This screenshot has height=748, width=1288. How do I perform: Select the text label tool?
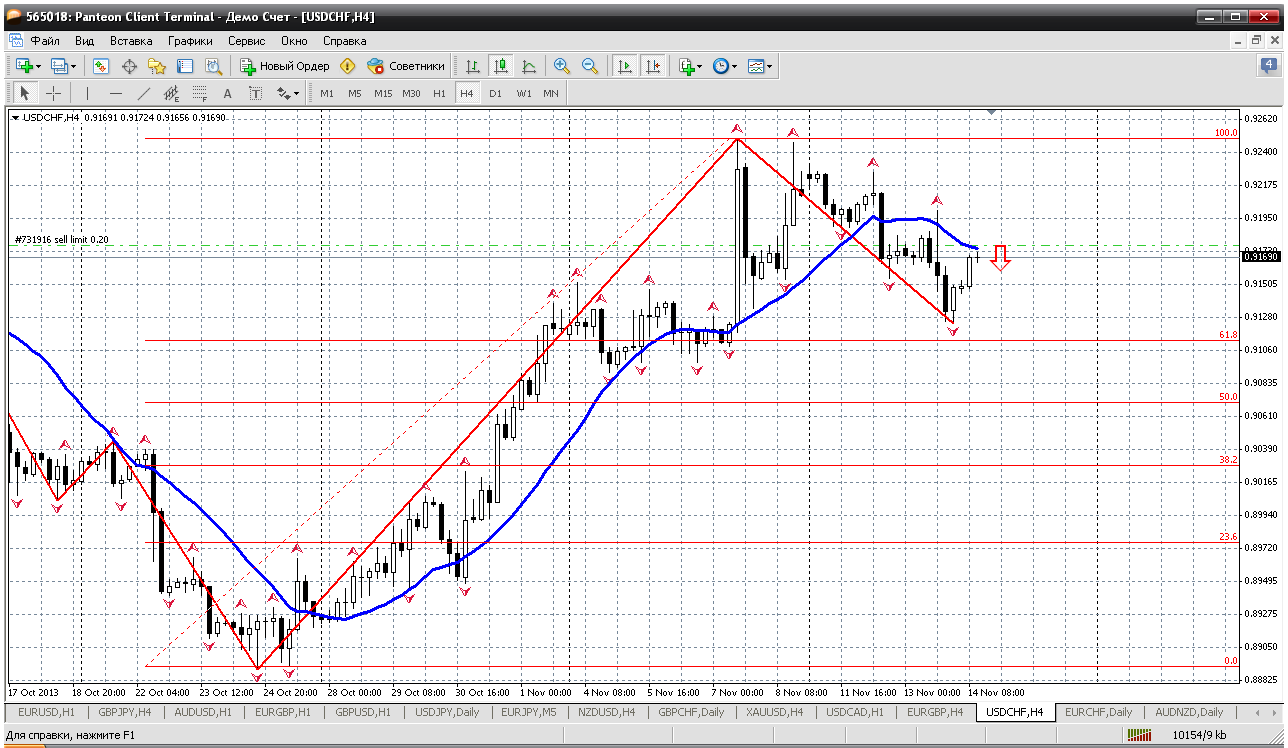(255, 93)
